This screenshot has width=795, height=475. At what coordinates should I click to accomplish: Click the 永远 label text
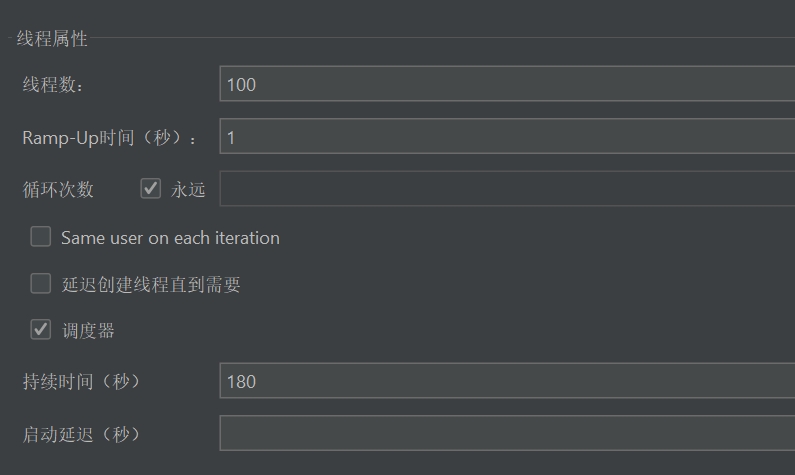[x=188, y=190]
